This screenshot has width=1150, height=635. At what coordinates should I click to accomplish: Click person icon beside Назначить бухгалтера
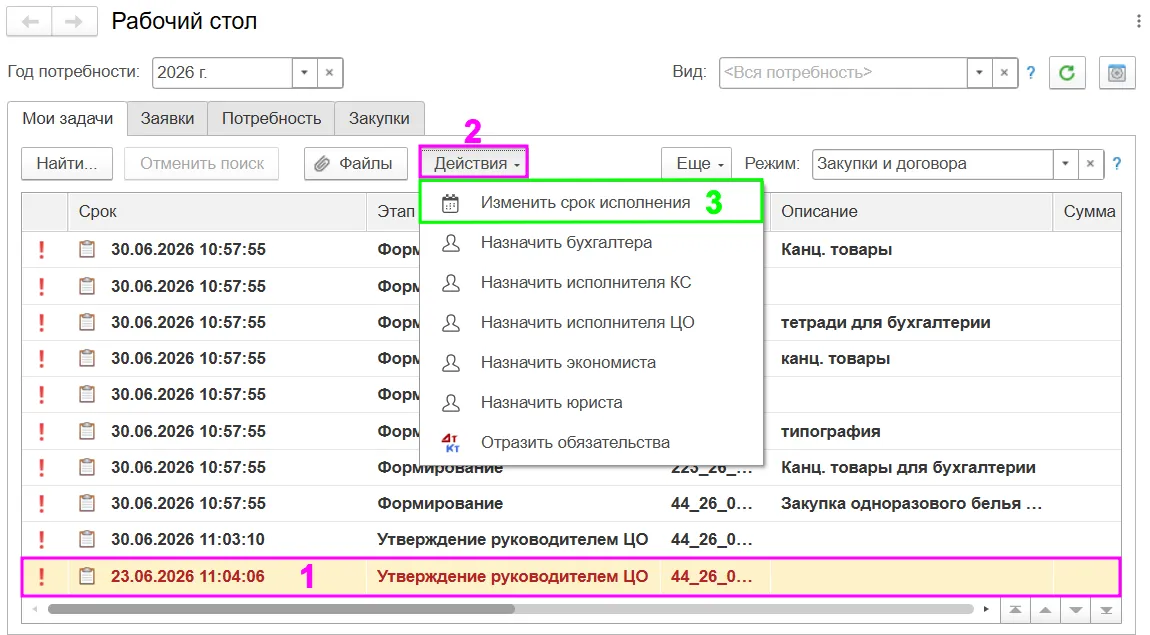pos(451,243)
